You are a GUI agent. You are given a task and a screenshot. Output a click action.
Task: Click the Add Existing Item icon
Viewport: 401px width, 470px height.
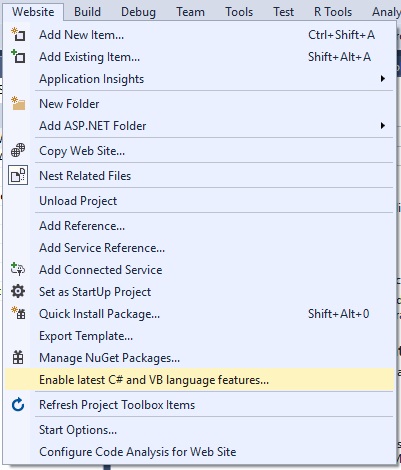18,56
